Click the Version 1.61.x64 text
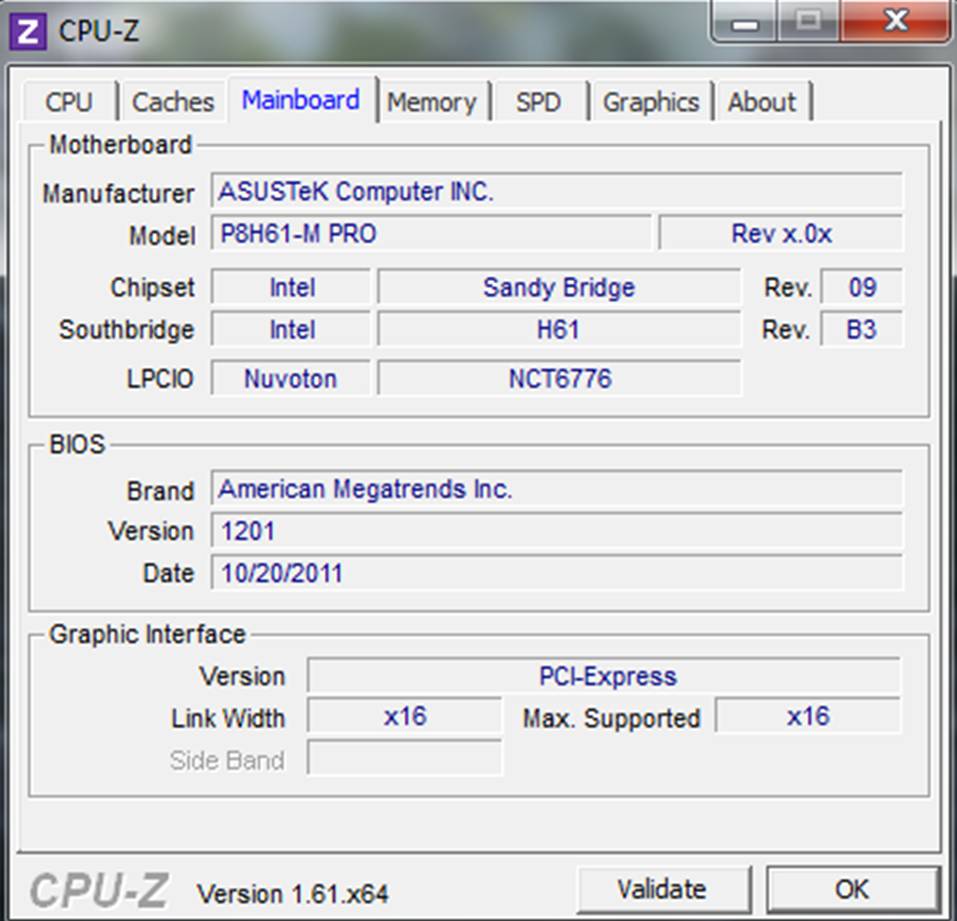This screenshot has width=957, height=921. click(293, 894)
